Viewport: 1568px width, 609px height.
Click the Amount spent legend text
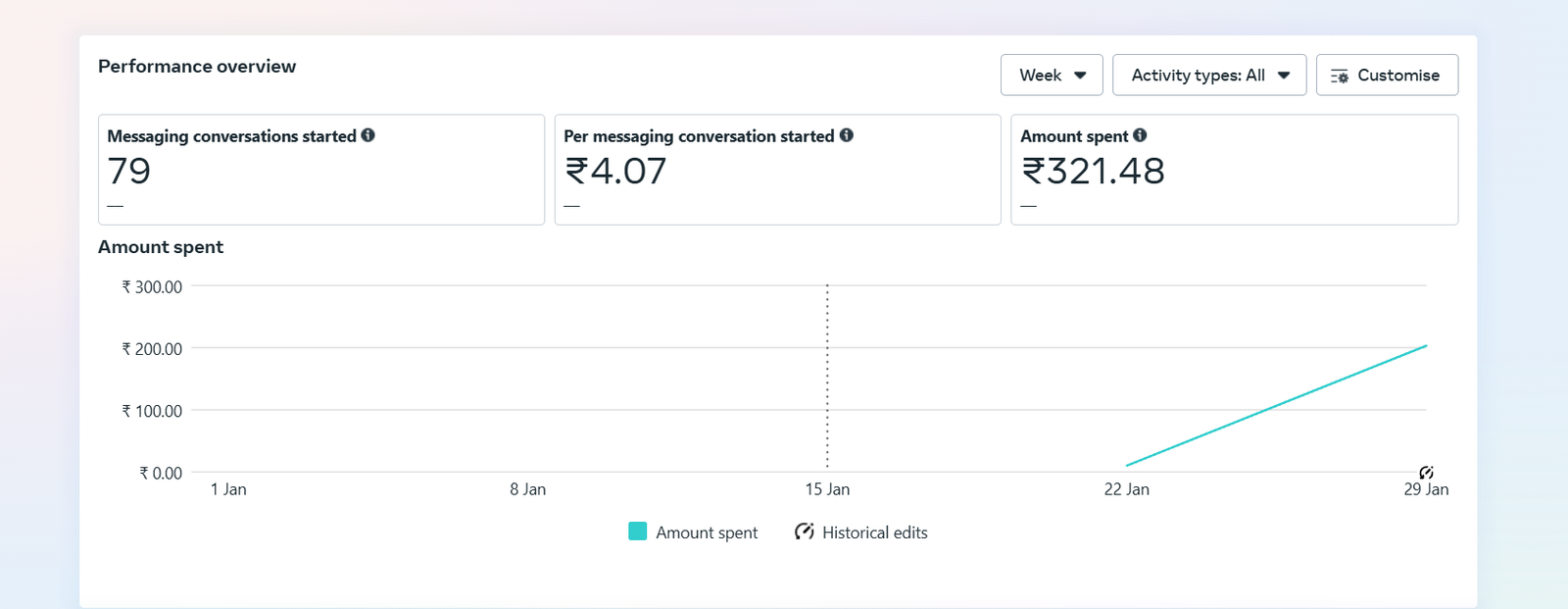pos(707,533)
